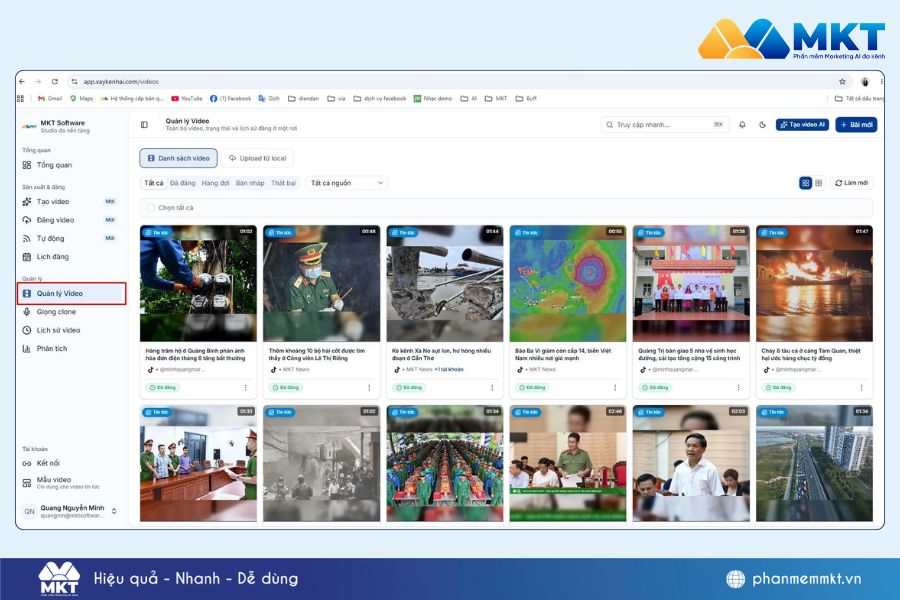Filter by Tất cả status

[x=153, y=183]
